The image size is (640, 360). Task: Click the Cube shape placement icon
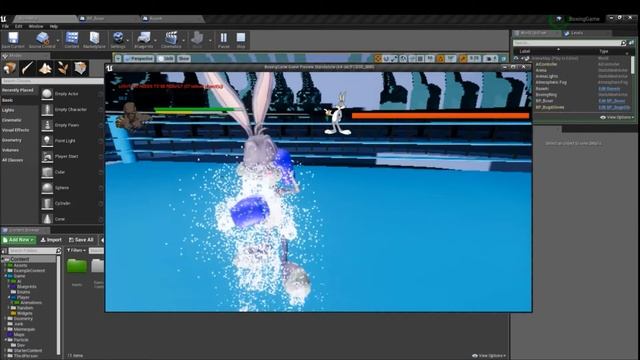[x=47, y=172]
